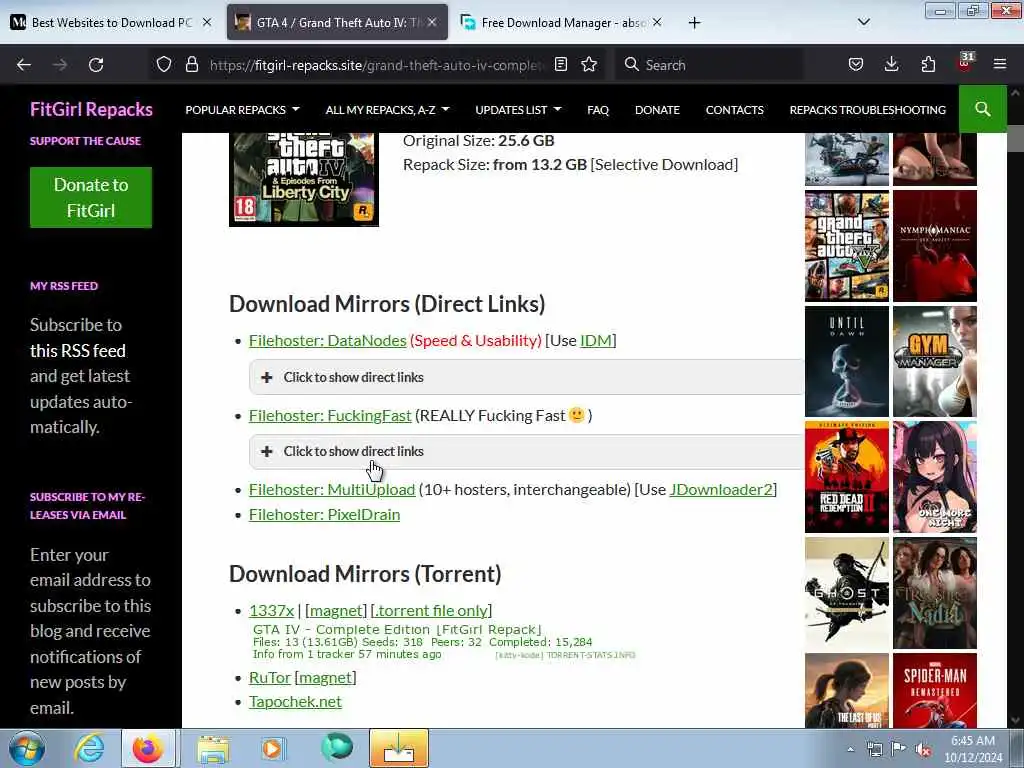Open the Pocket save icon
Viewport: 1024px width, 768px height.
click(x=856, y=65)
